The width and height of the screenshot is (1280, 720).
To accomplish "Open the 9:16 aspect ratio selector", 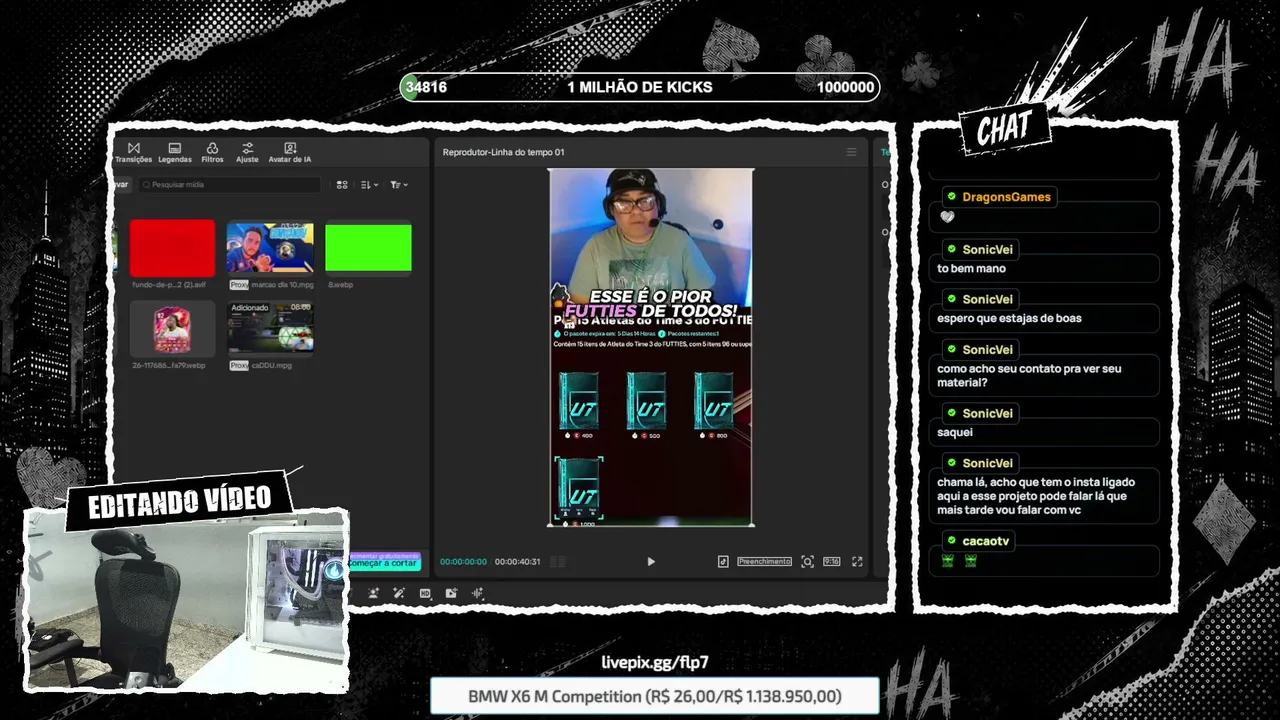I will click(831, 562).
